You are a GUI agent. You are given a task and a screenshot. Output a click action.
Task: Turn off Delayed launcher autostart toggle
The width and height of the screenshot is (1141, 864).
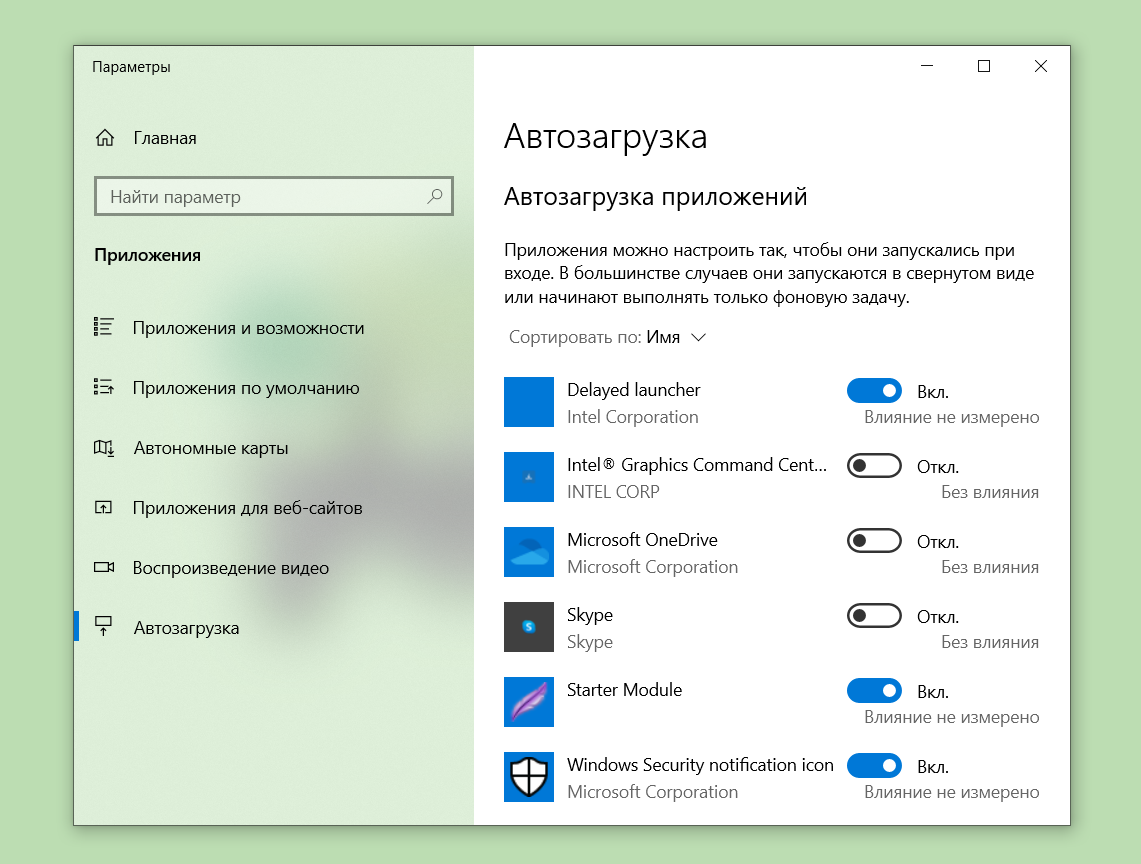click(874, 391)
